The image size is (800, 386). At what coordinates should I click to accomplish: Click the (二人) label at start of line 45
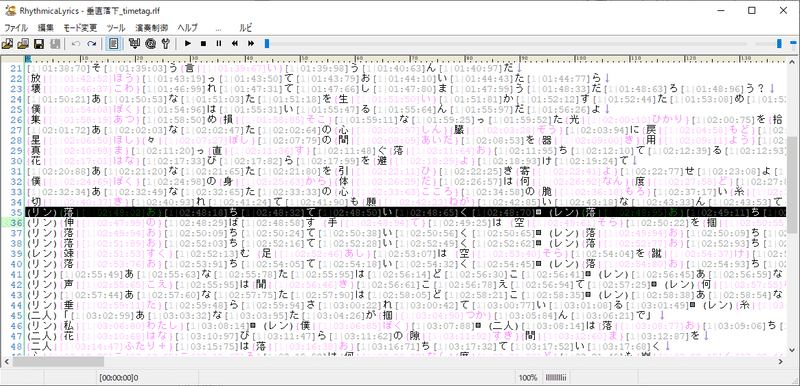tap(41, 316)
